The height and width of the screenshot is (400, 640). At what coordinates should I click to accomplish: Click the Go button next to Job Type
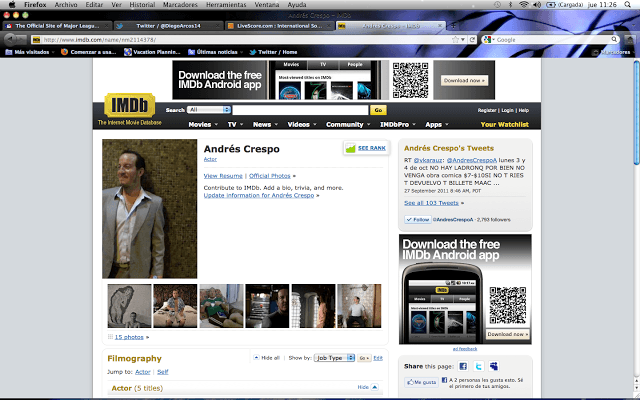coord(364,358)
